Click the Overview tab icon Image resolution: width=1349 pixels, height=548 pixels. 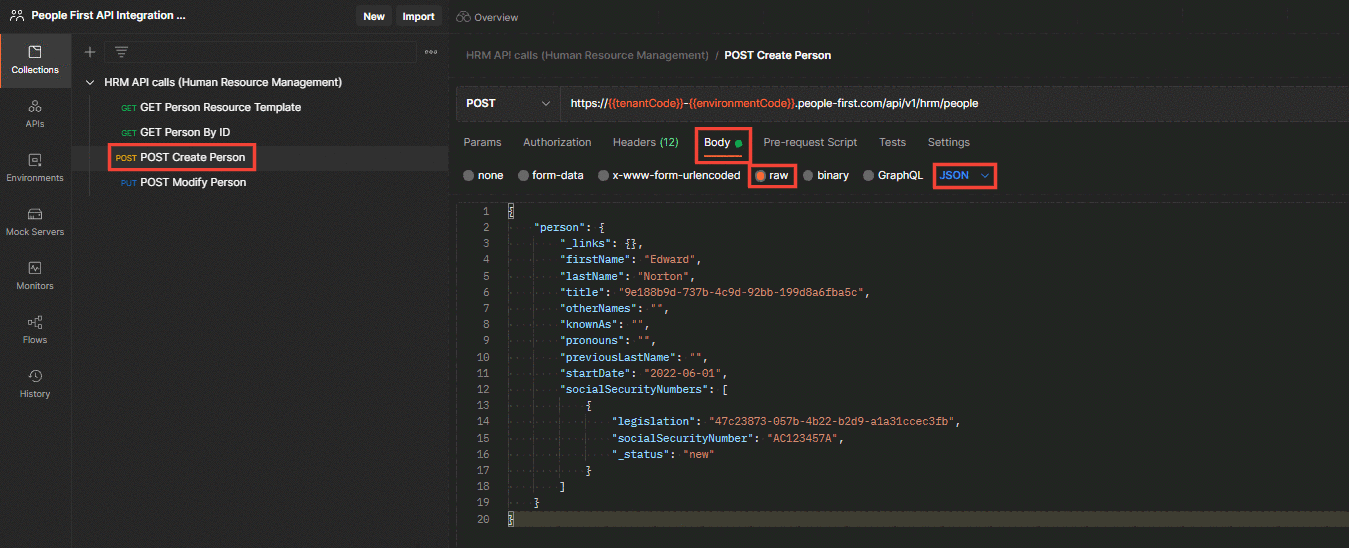tap(463, 17)
